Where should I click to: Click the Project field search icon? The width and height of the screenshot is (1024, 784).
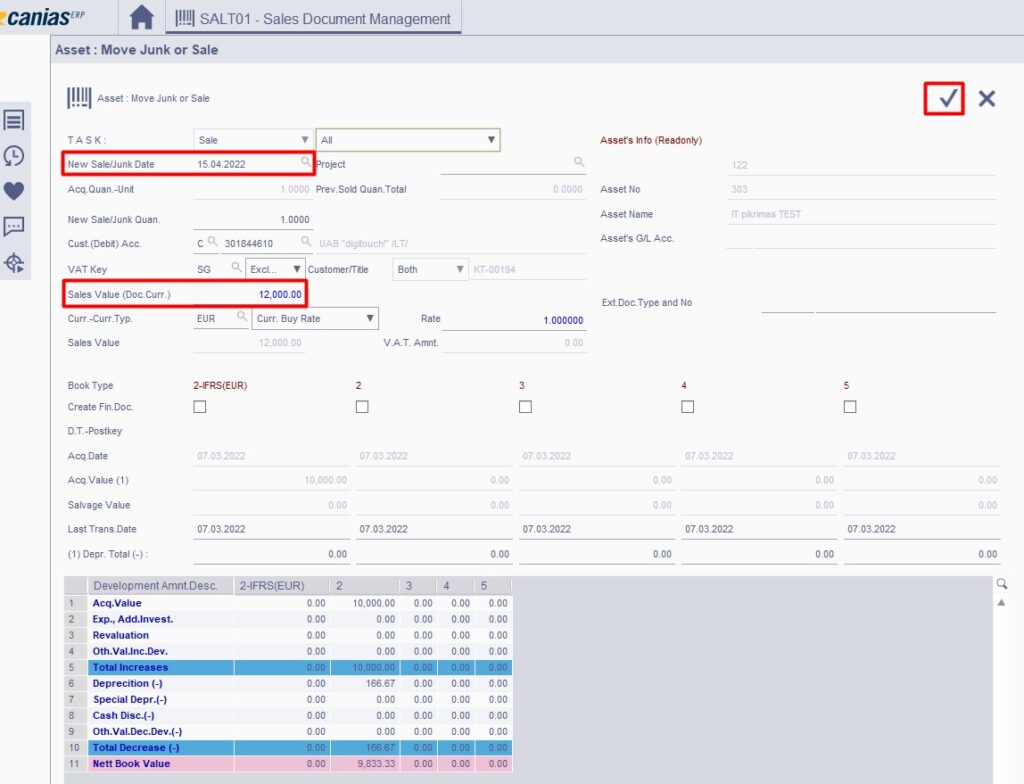point(579,163)
